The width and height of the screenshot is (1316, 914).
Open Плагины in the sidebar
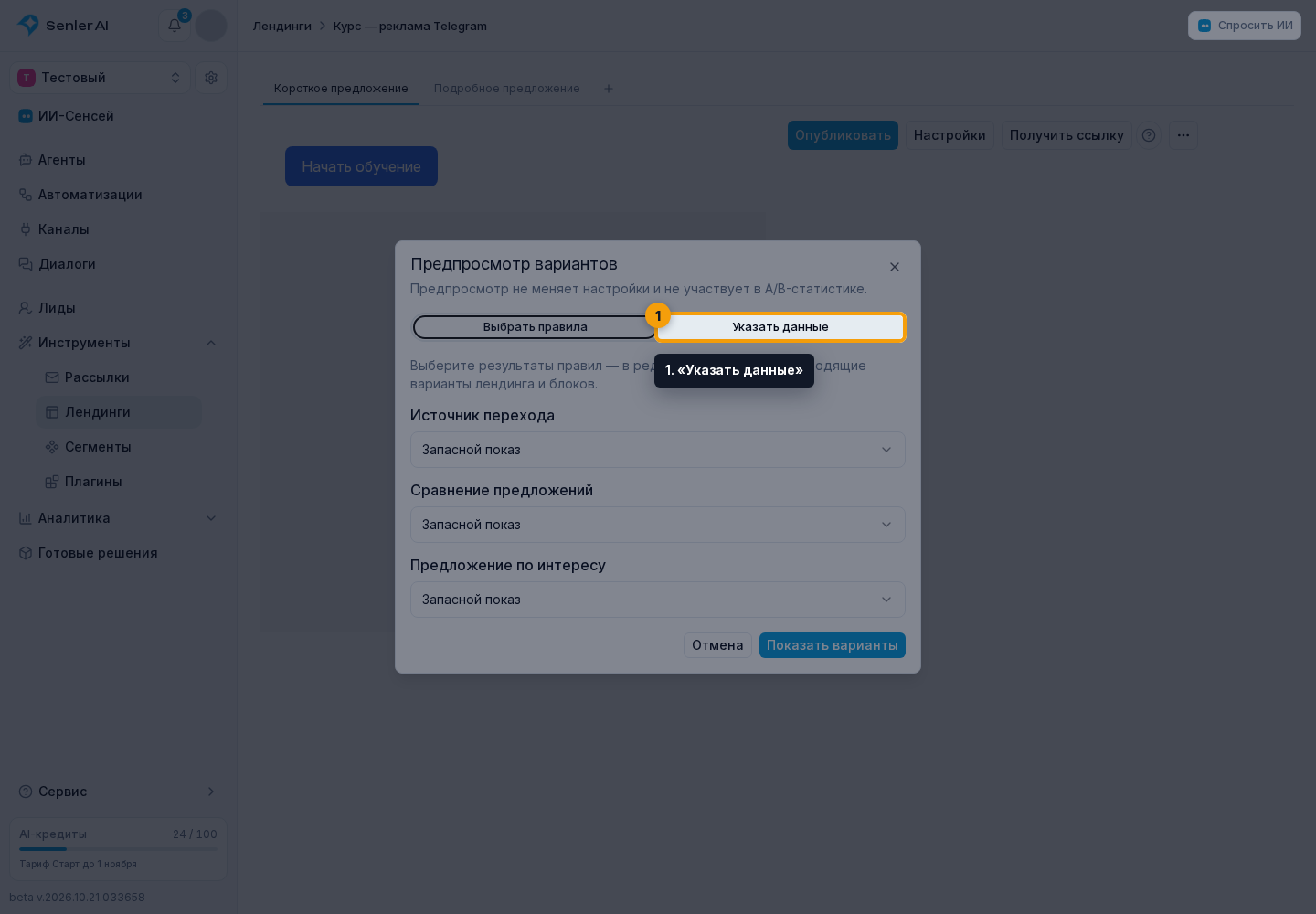(119, 482)
